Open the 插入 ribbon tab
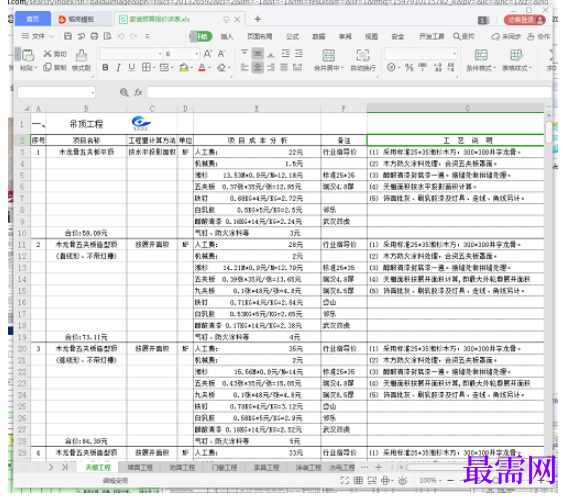This screenshot has width=575, height=501. 227,36
